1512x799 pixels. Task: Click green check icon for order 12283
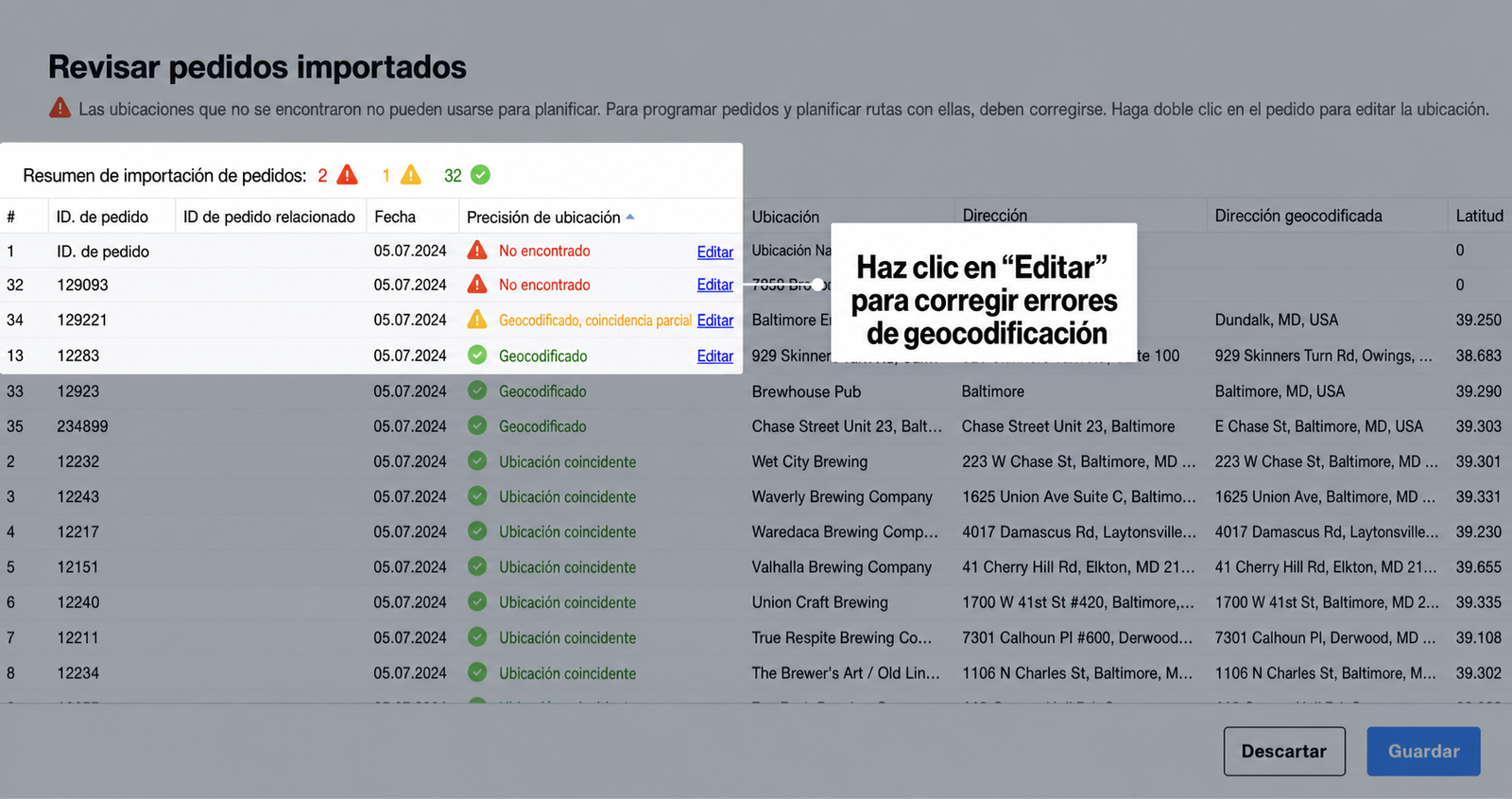477,355
